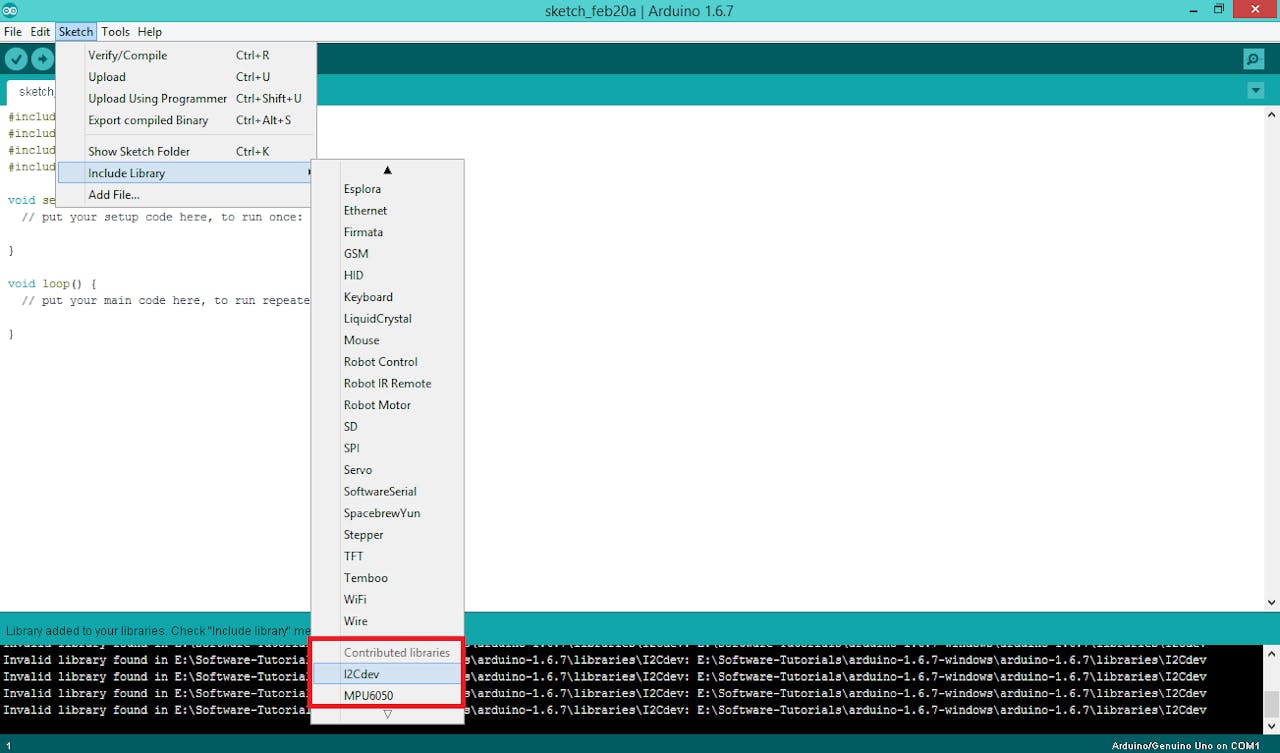Choose Upload Using Programmer

click(x=158, y=99)
